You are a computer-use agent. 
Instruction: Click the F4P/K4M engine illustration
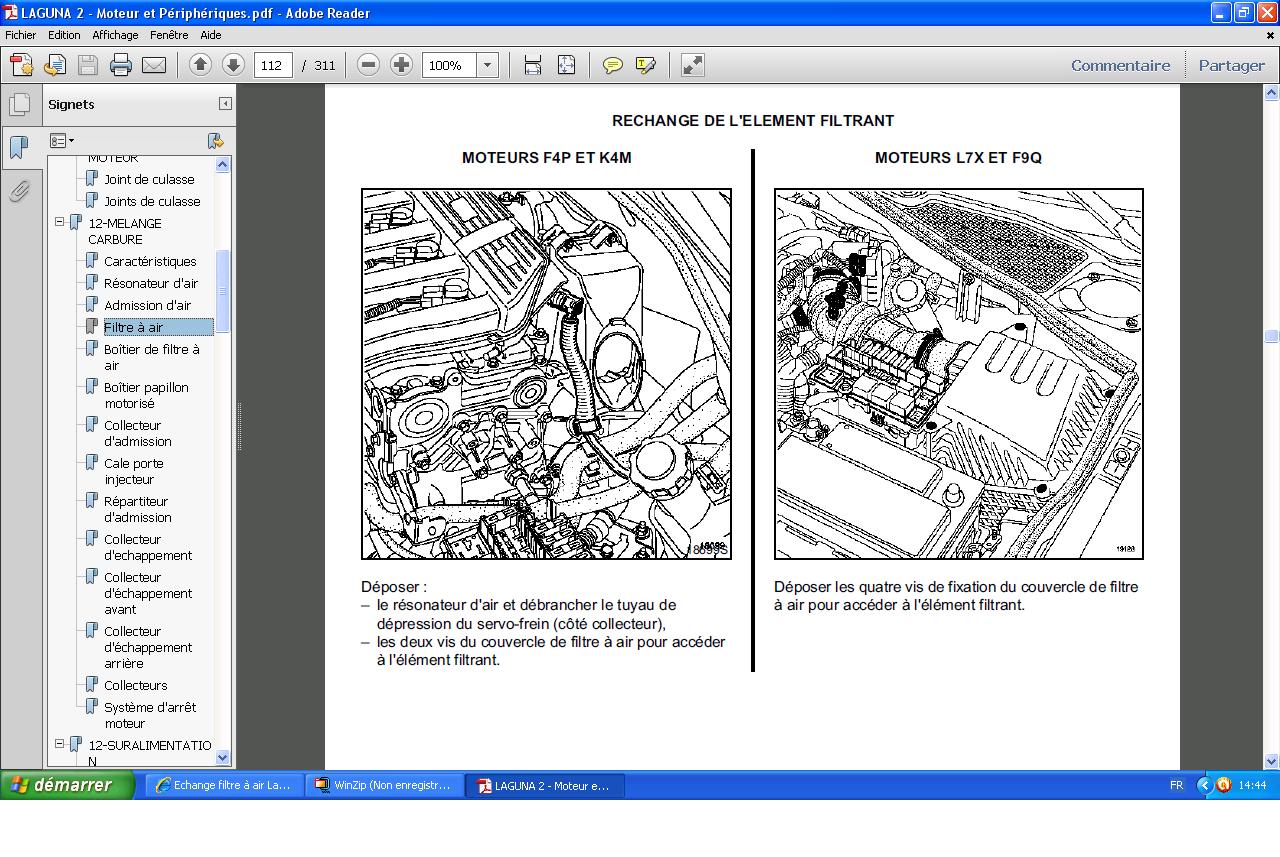click(546, 374)
